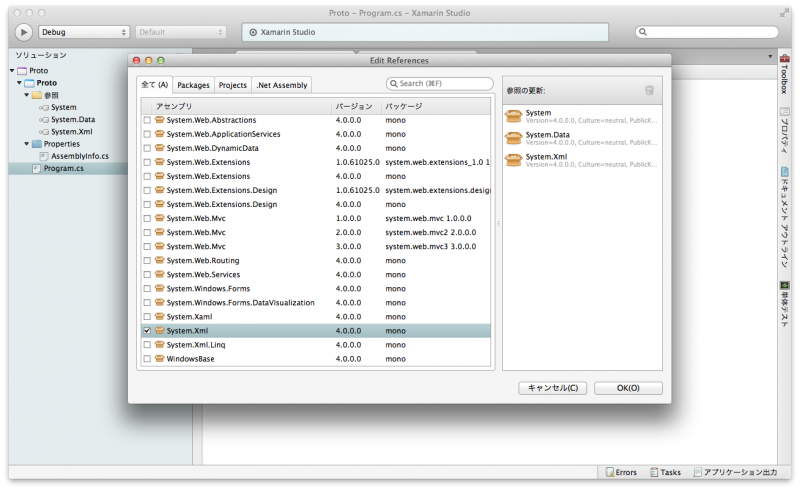Collapse the 参照 references folder
Viewport: 800px width, 491px height.
pos(27,95)
